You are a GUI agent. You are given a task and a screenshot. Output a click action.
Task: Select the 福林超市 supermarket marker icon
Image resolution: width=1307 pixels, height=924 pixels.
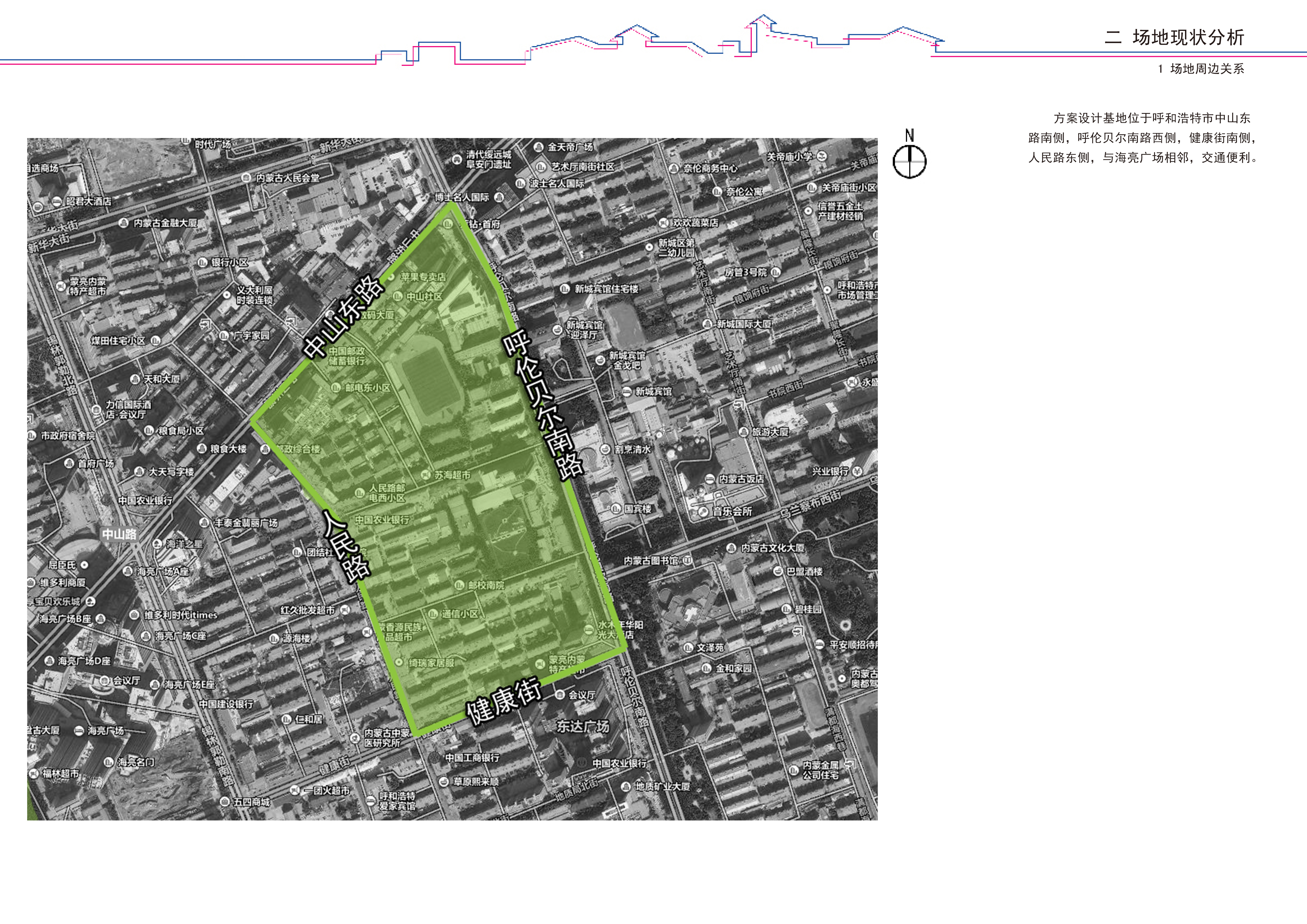click(34, 773)
